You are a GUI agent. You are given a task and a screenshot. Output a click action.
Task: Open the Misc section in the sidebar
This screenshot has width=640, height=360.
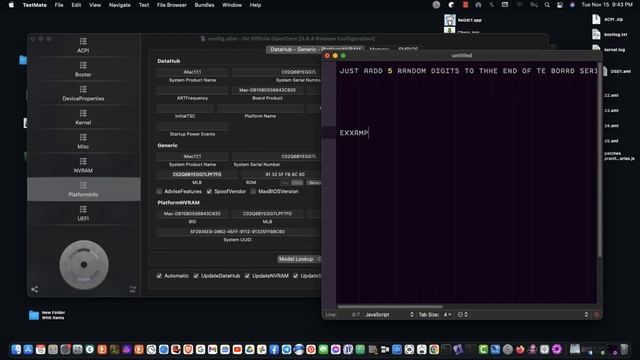tap(83, 142)
